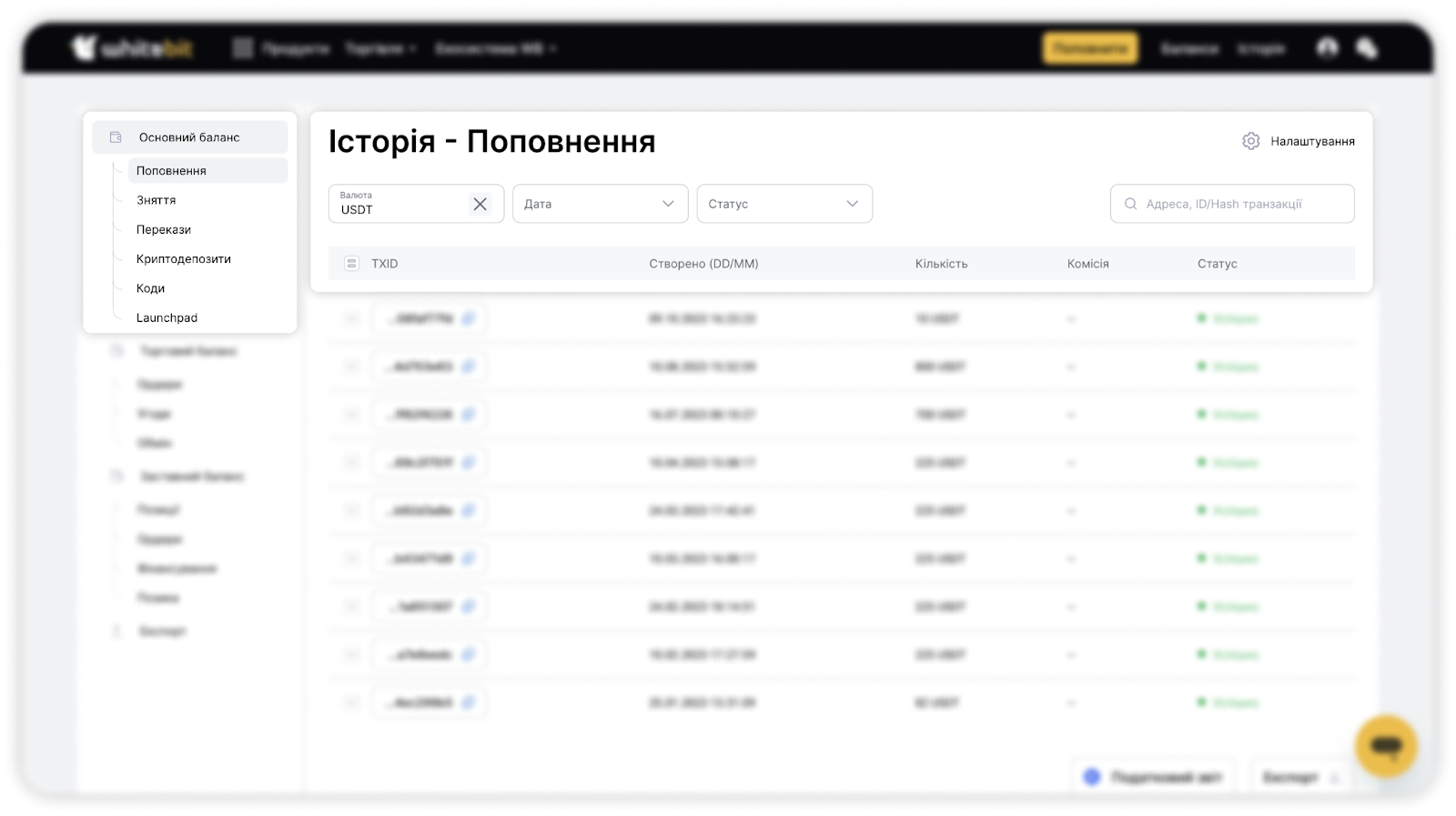The image size is (1456, 816).
Task: Click the list icon next to TXID
Action: (x=351, y=264)
